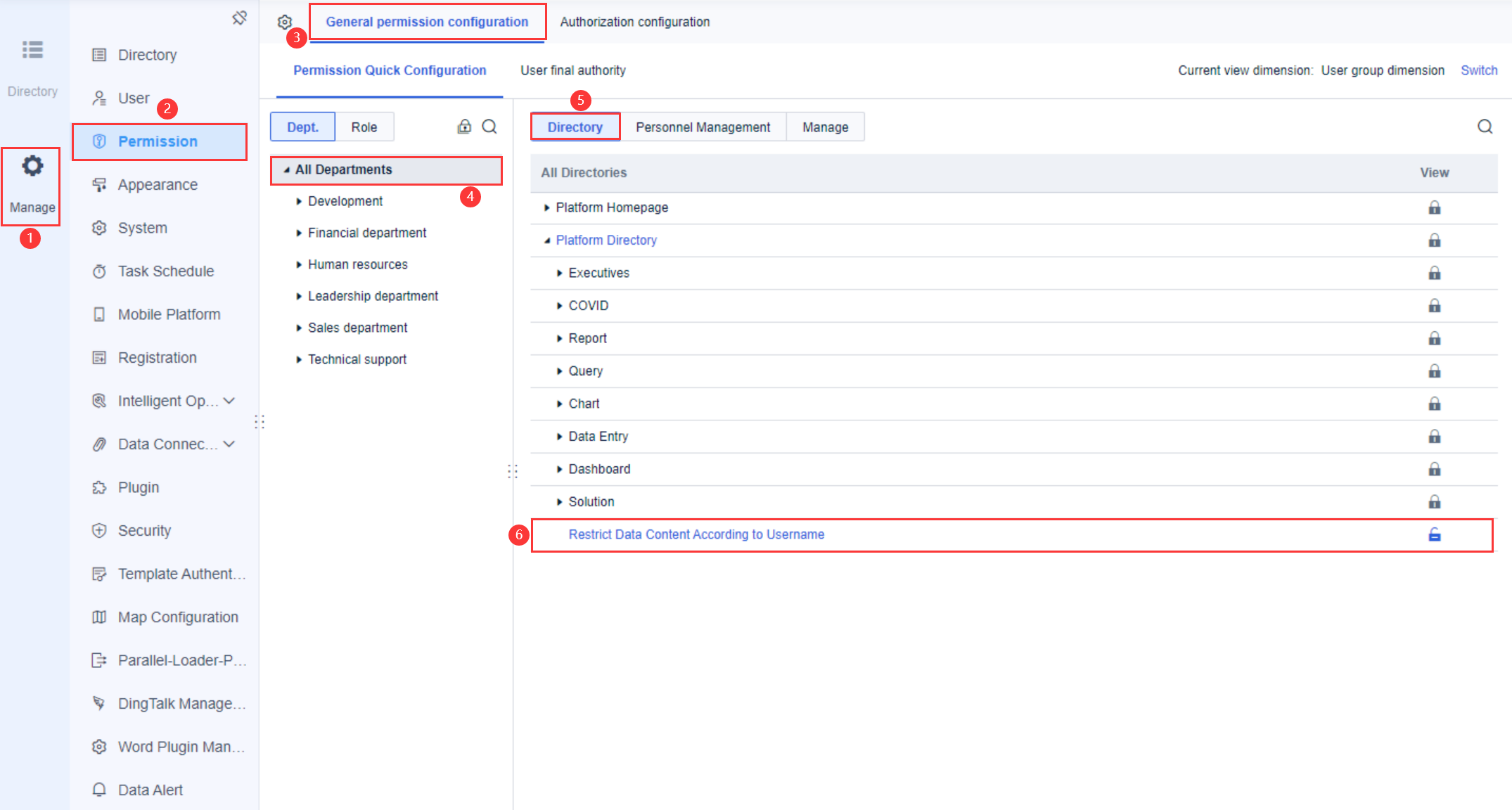The height and width of the screenshot is (810, 1512).
Task: Expand the Intelligent Op dropdown in the sidebar
Action: point(230,401)
